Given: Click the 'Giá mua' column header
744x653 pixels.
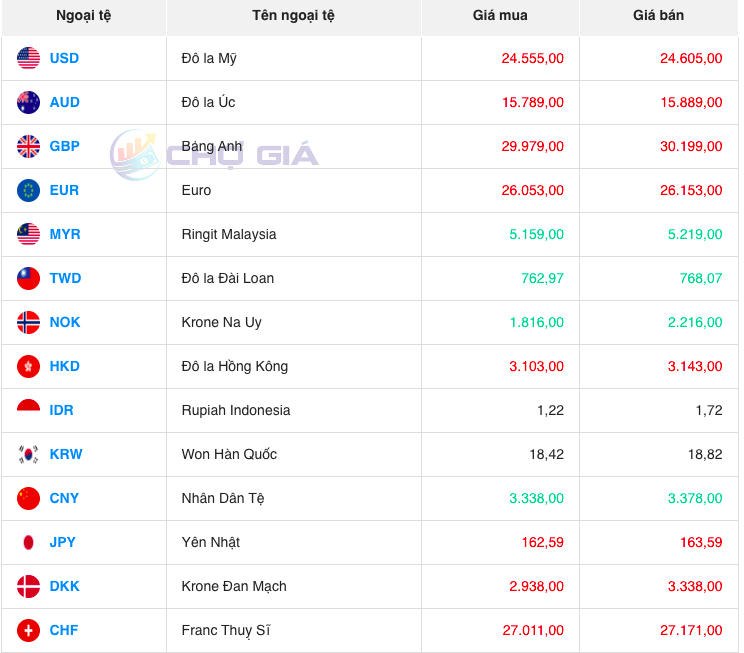Looking at the screenshot, I should 500,16.
